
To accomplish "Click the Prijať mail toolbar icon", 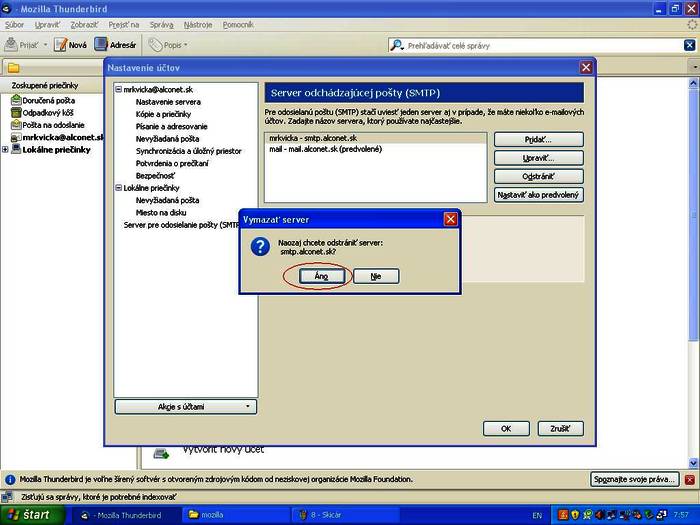I will coord(11,45).
